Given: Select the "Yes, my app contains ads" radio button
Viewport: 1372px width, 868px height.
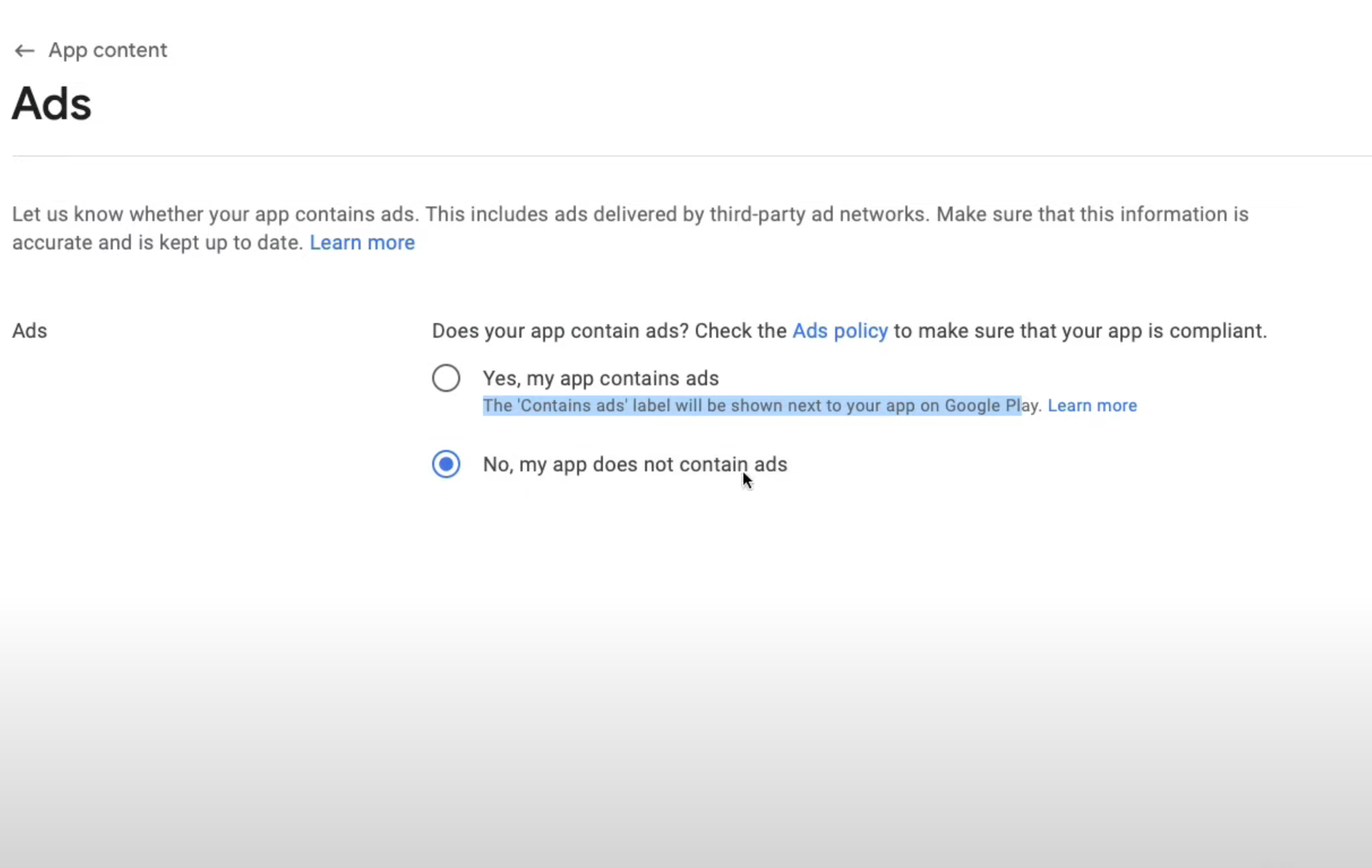Looking at the screenshot, I should pyautogui.click(x=446, y=377).
